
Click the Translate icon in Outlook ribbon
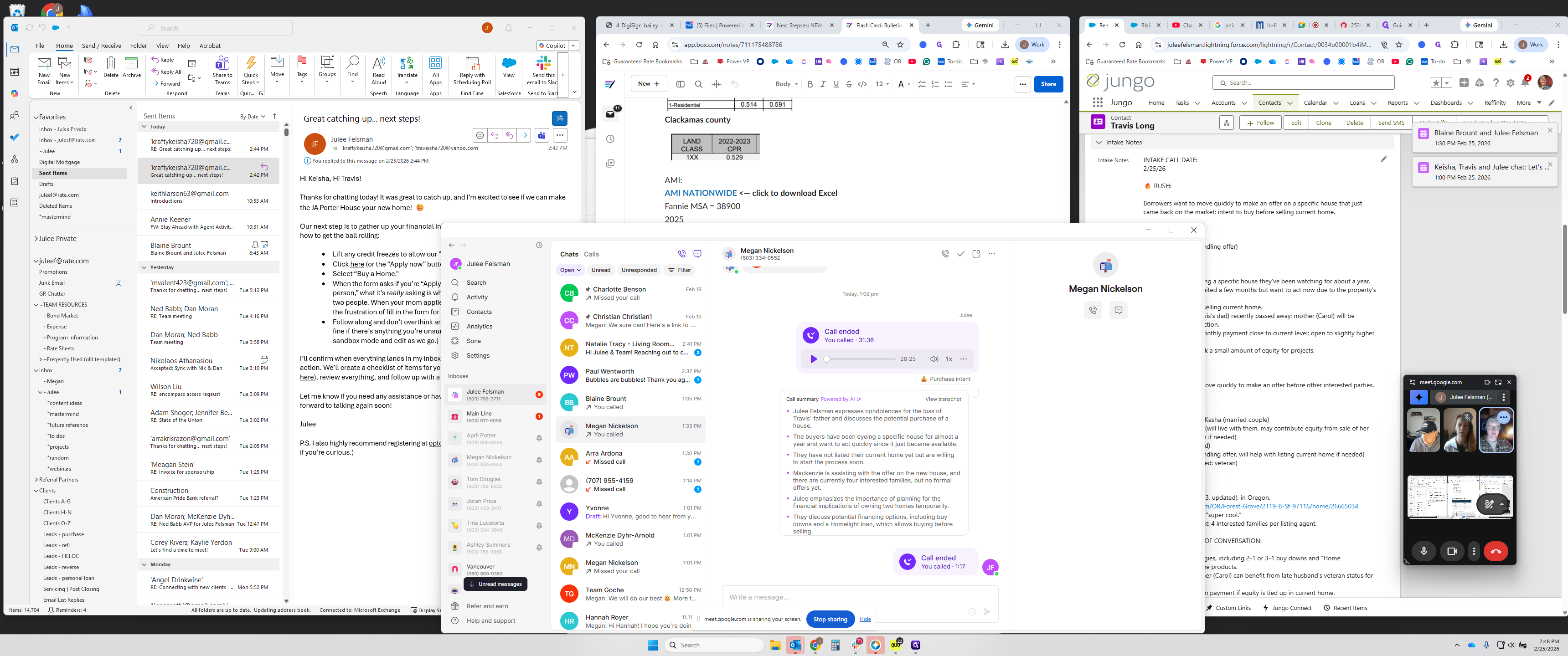pos(407,65)
